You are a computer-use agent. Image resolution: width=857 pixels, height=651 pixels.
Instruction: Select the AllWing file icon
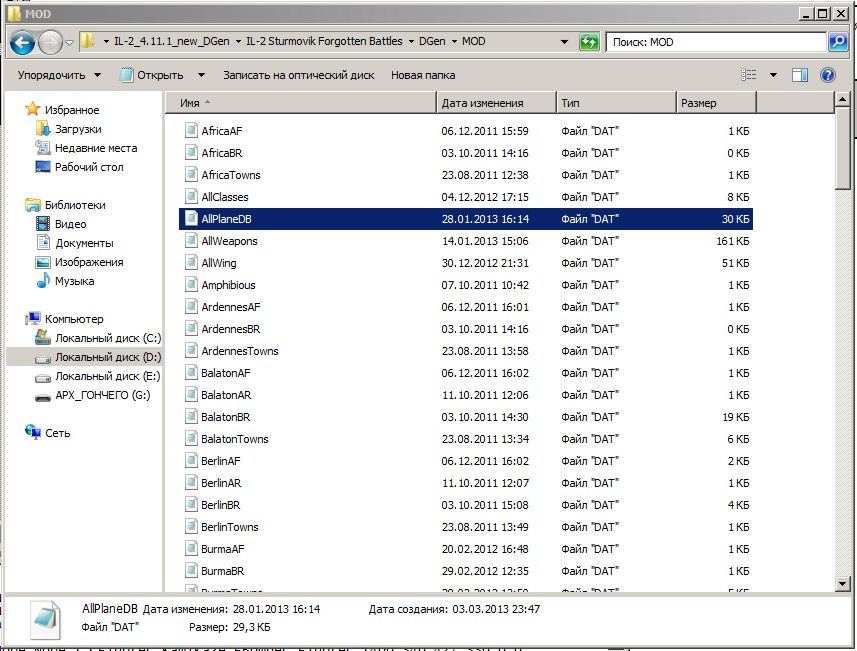[191, 262]
